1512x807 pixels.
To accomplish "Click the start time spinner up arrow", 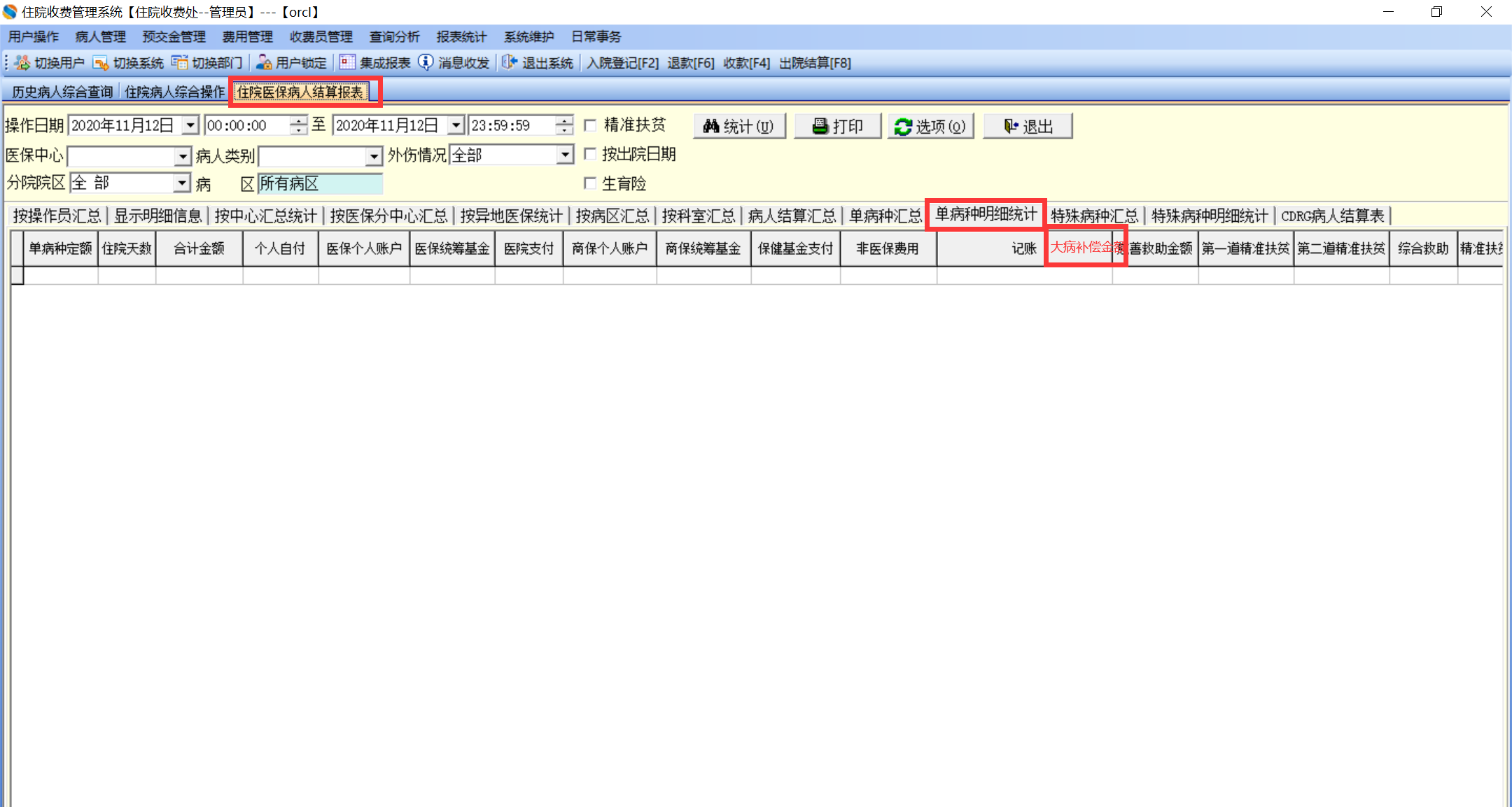I will coord(299,121).
